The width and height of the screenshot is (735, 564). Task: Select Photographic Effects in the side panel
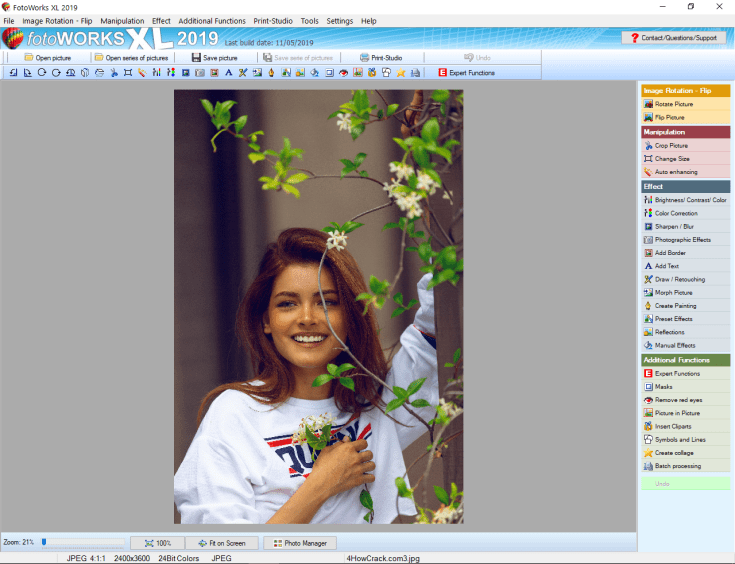click(x=685, y=240)
